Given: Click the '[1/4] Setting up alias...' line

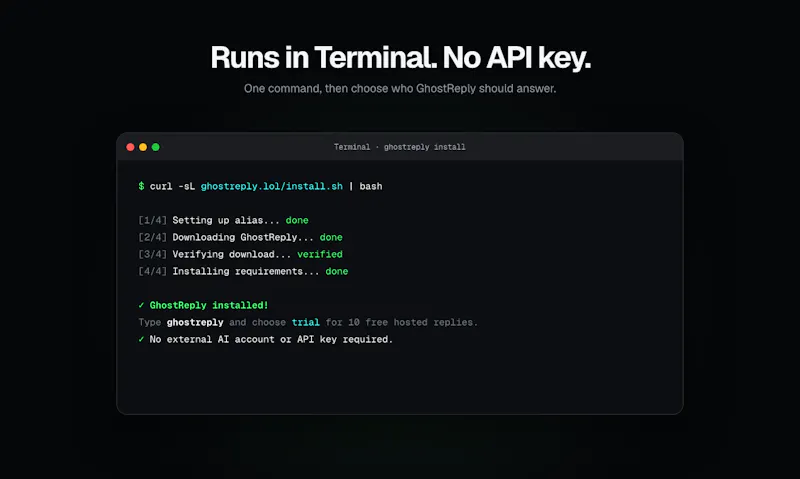Looking at the screenshot, I should point(223,220).
